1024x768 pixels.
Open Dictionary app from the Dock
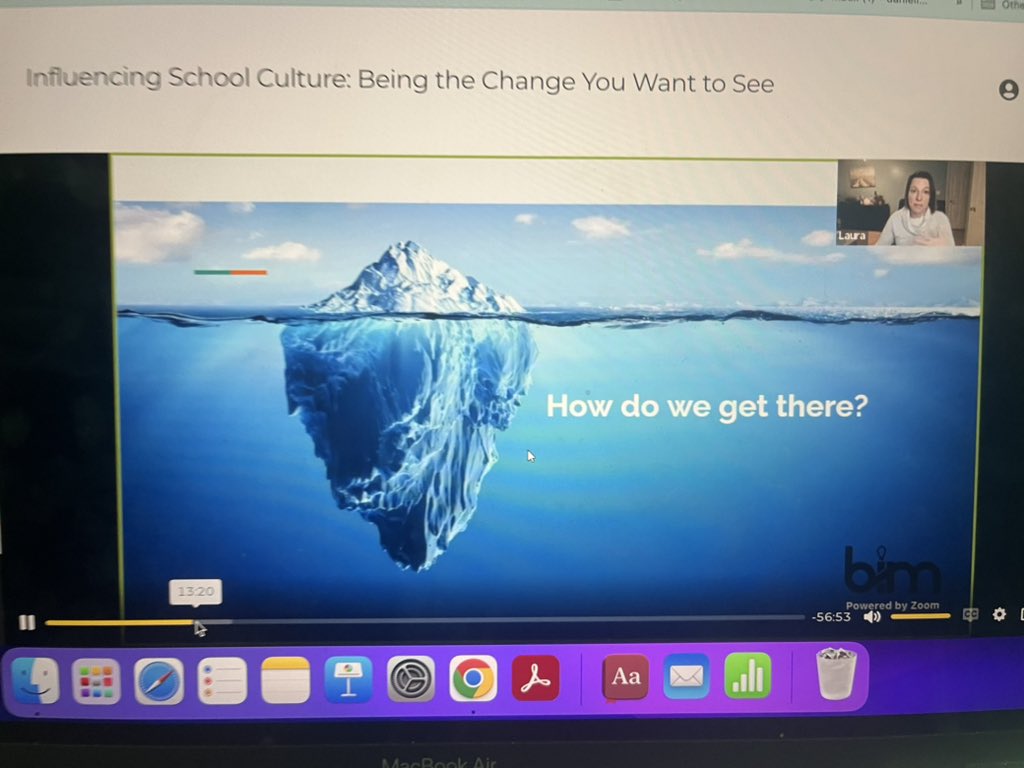click(625, 677)
